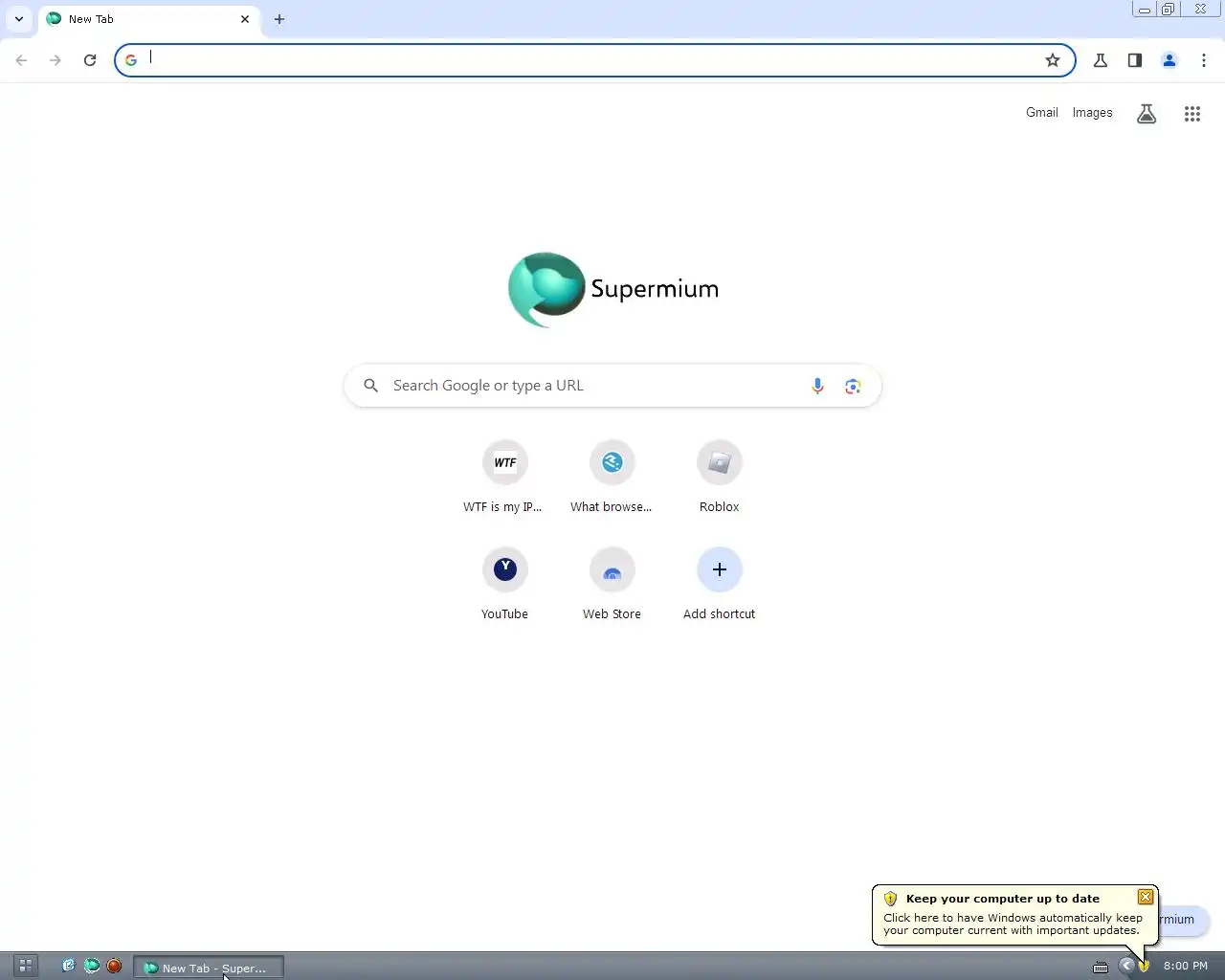
Task: Click the Search Google or type a URL box
Action: coord(612,386)
